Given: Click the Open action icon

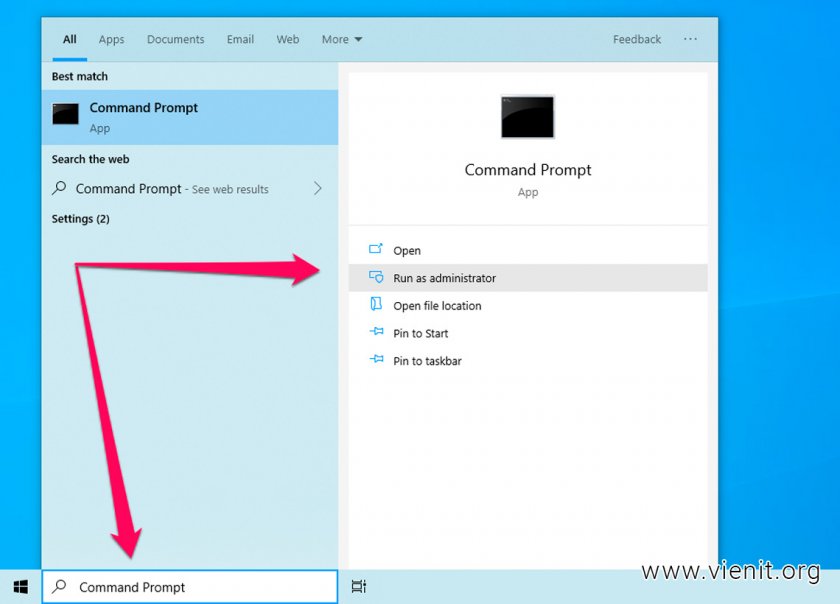Looking at the screenshot, I should pyautogui.click(x=376, y=250).
